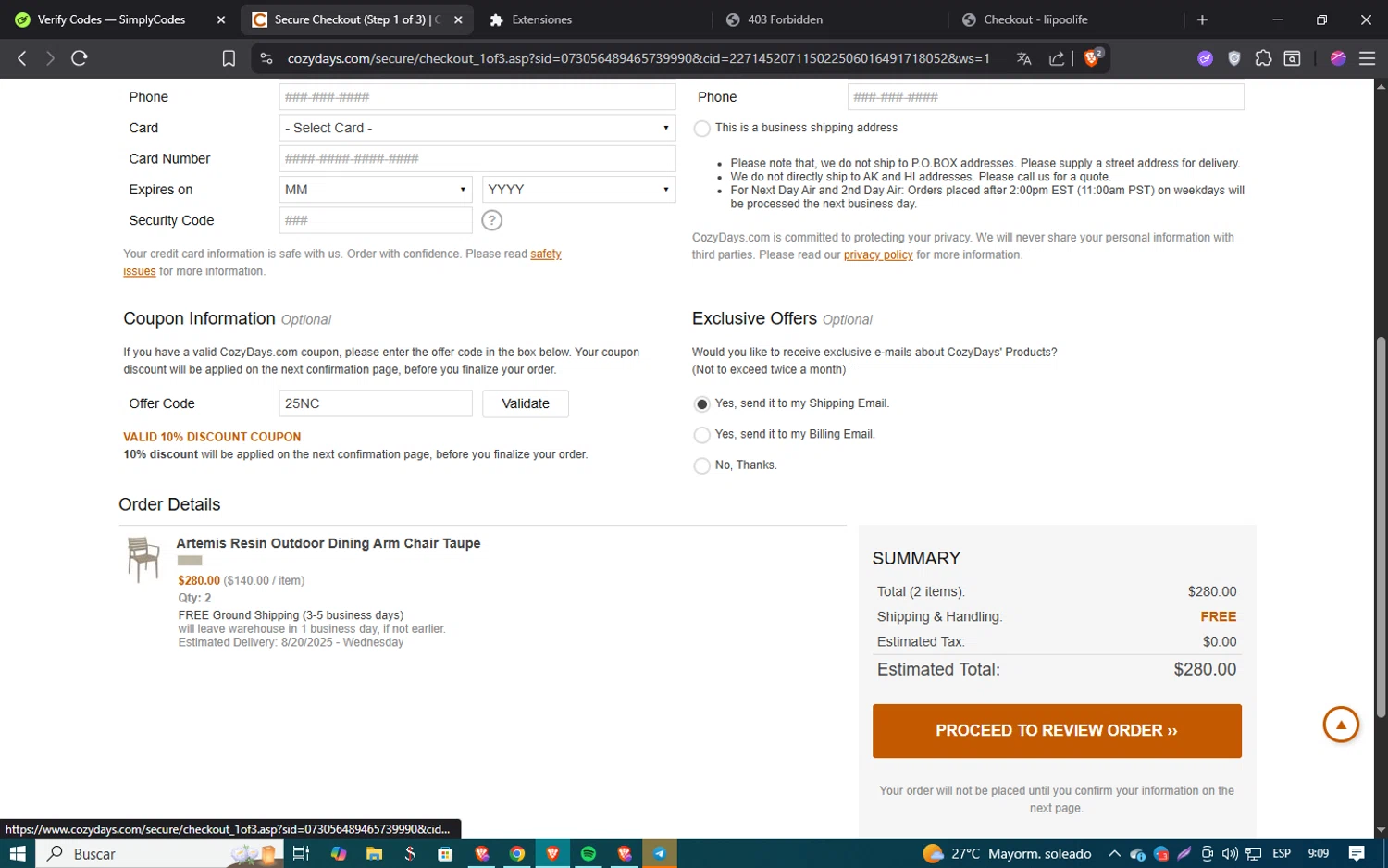Click the Security Code input field
Image resolution: width=1388 pixels, height=868 pixels.
click(x=376, y=220)
